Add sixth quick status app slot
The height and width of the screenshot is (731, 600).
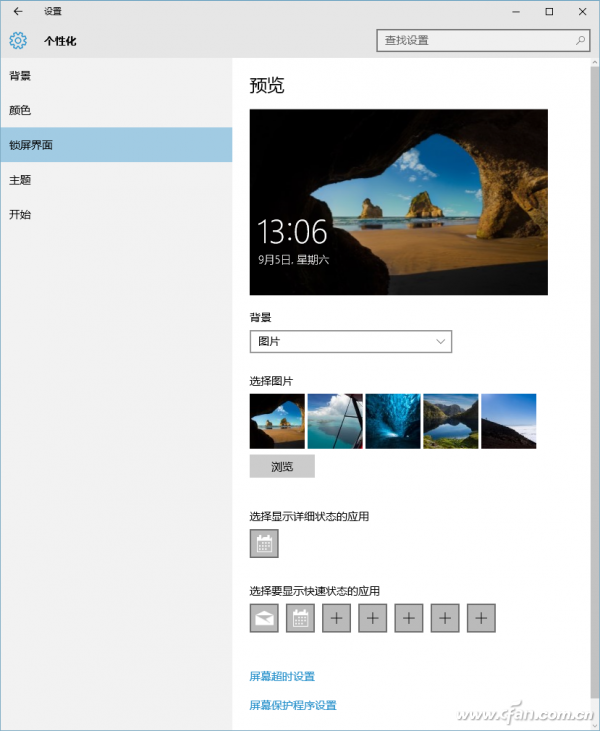pyautogui.click(x=445, y=618)
